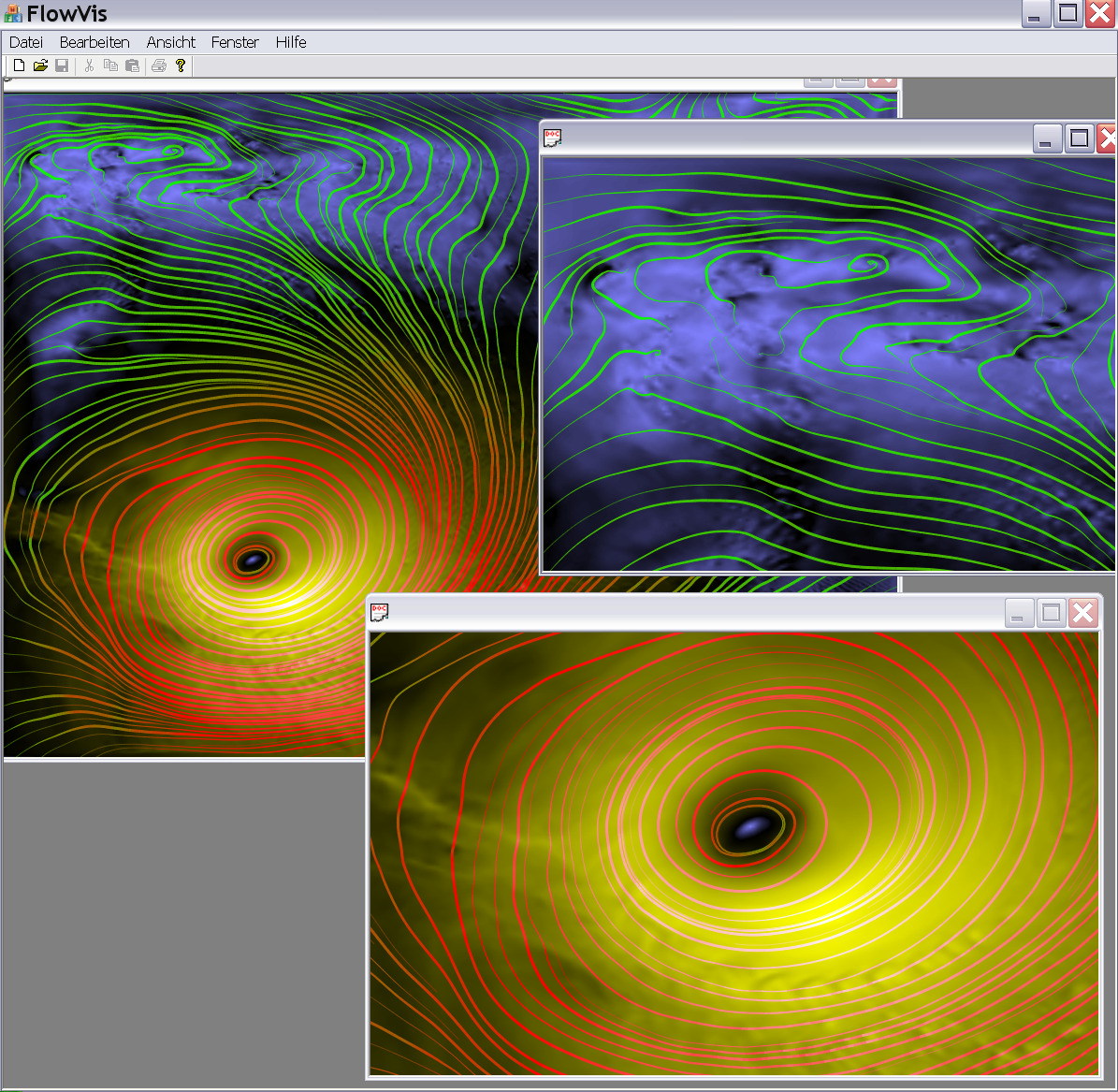Open the Hilfe menu
Viewport: 1118px width, 1092px height.
pos(291,42)
